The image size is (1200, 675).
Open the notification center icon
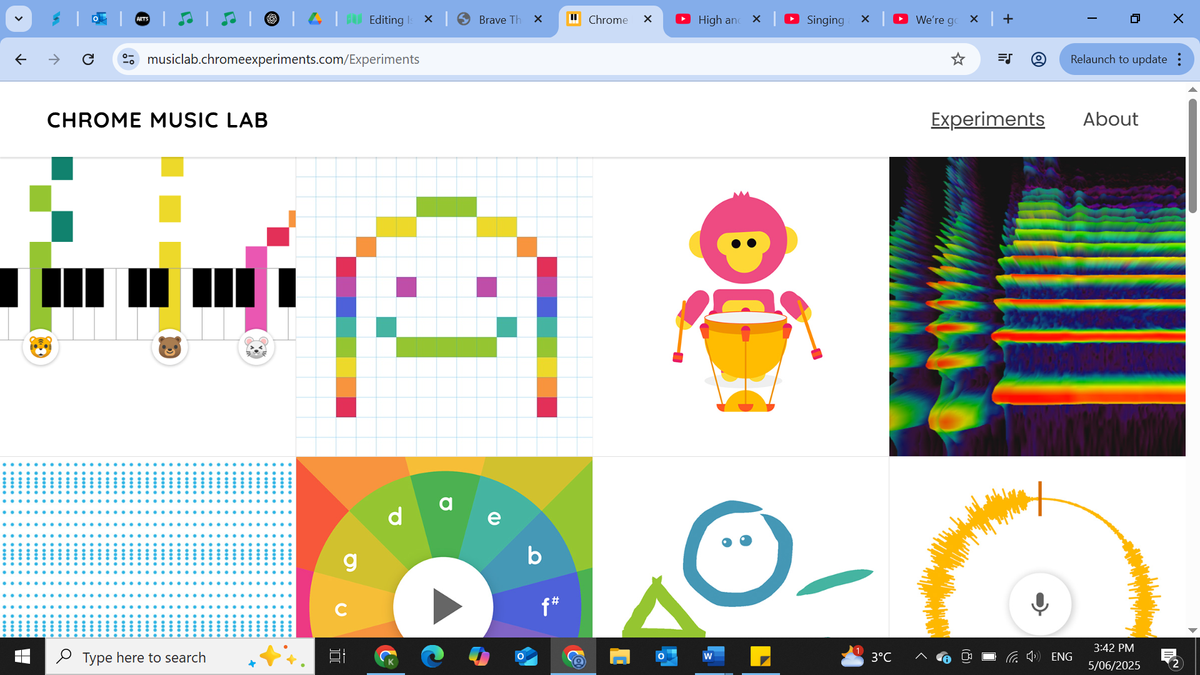point(1169,657)
